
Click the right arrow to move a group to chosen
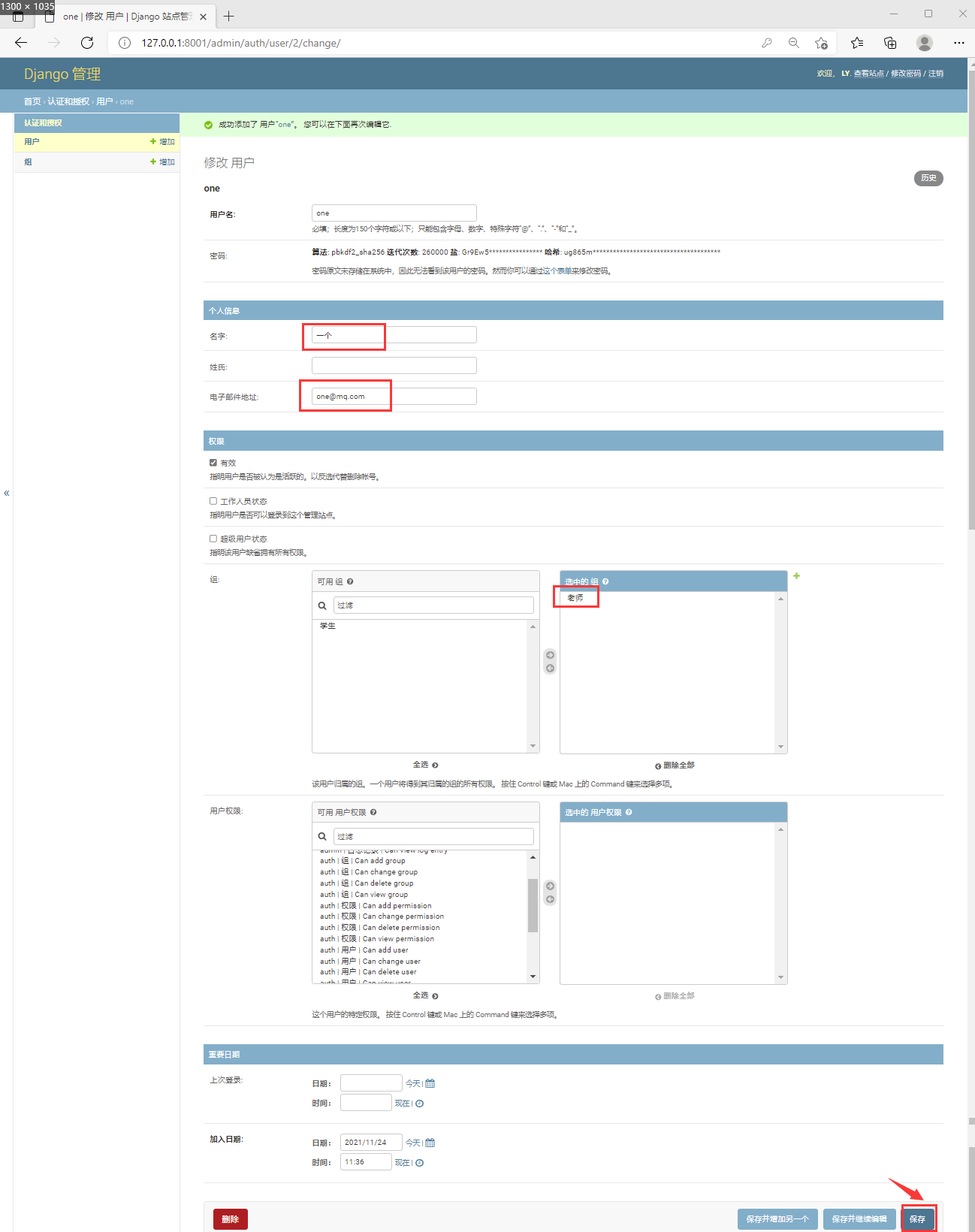(x=550, y=655)
